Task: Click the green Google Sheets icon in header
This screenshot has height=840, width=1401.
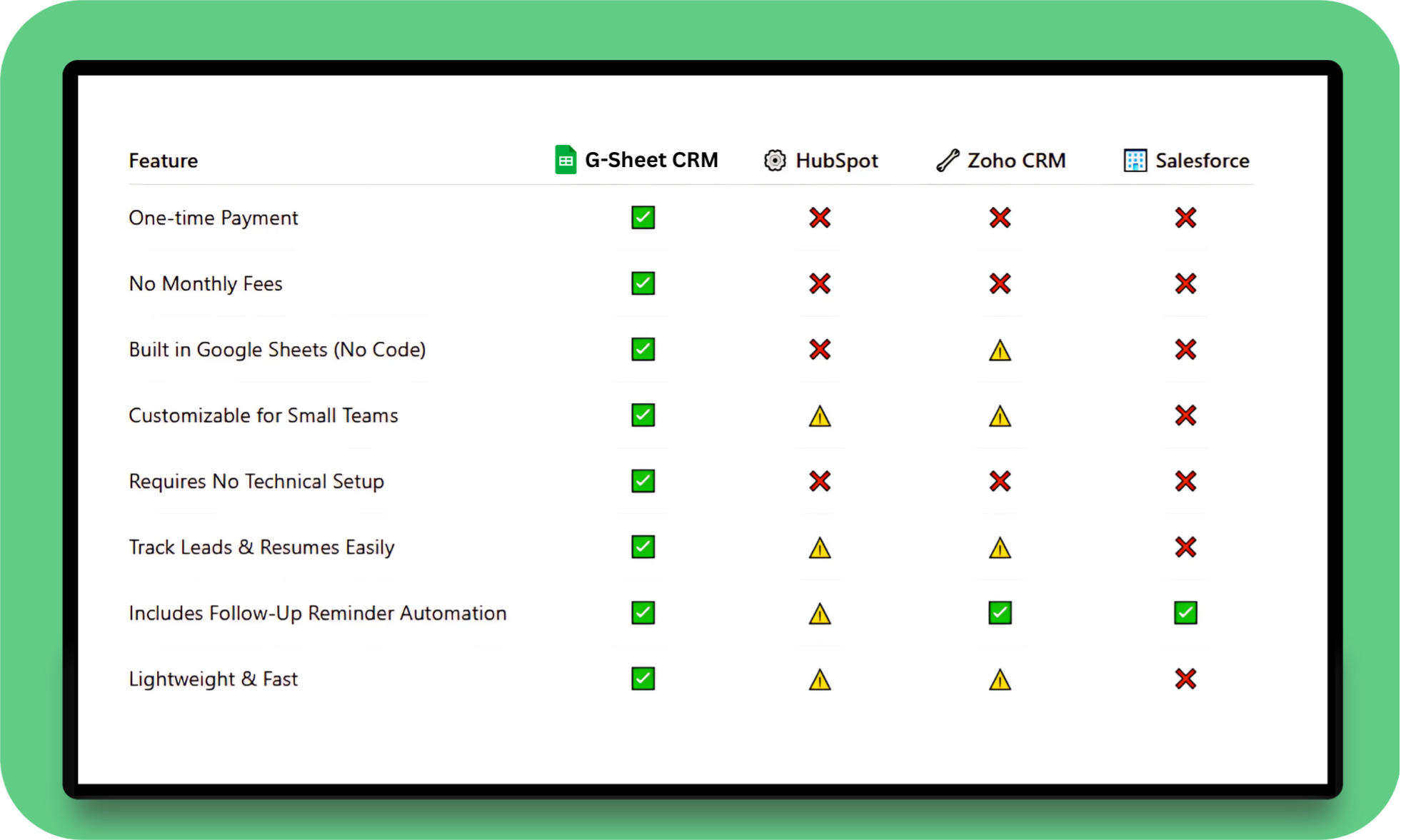Action: [x=566, y=160]
